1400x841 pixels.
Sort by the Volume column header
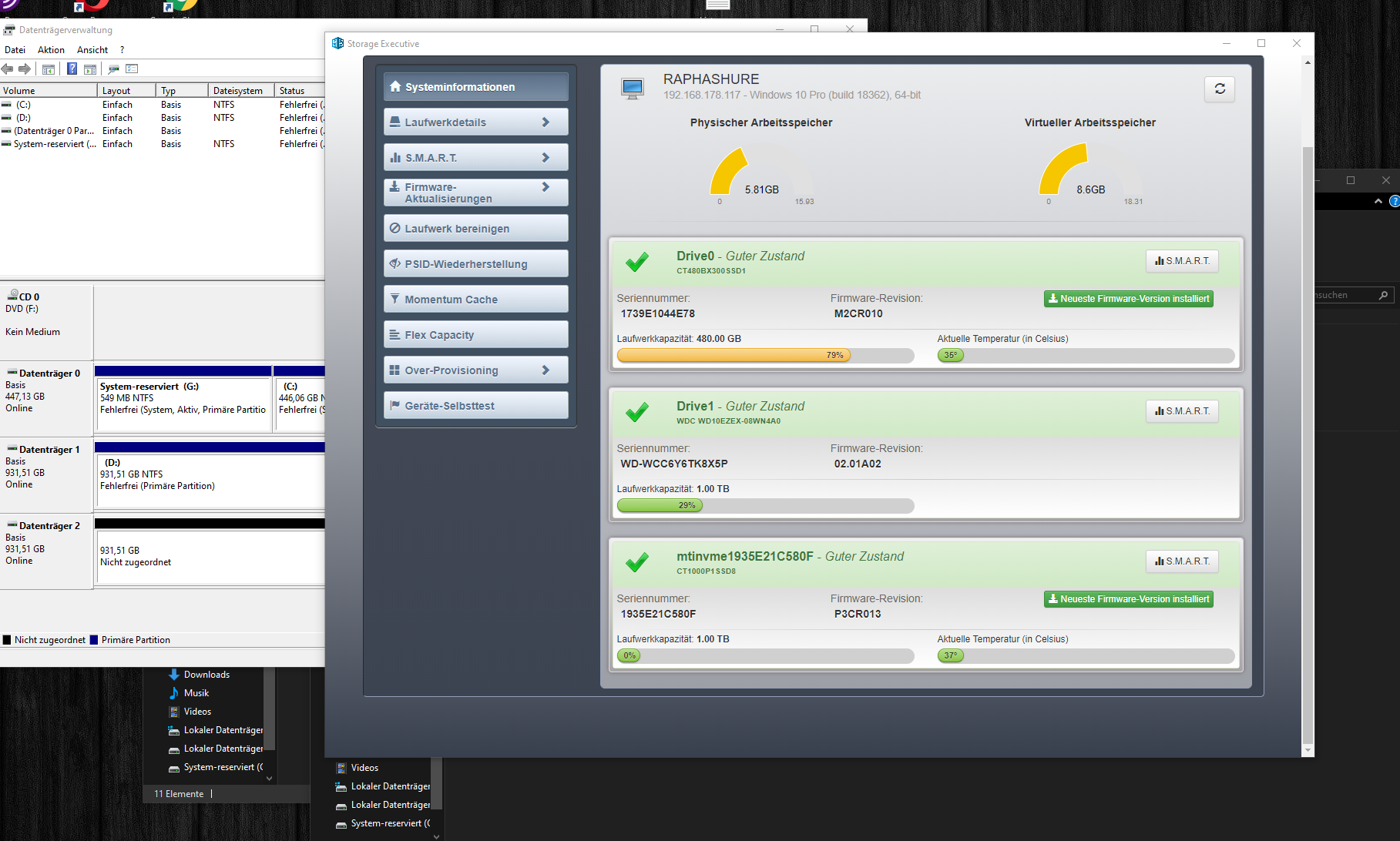(x=49, y=91)
